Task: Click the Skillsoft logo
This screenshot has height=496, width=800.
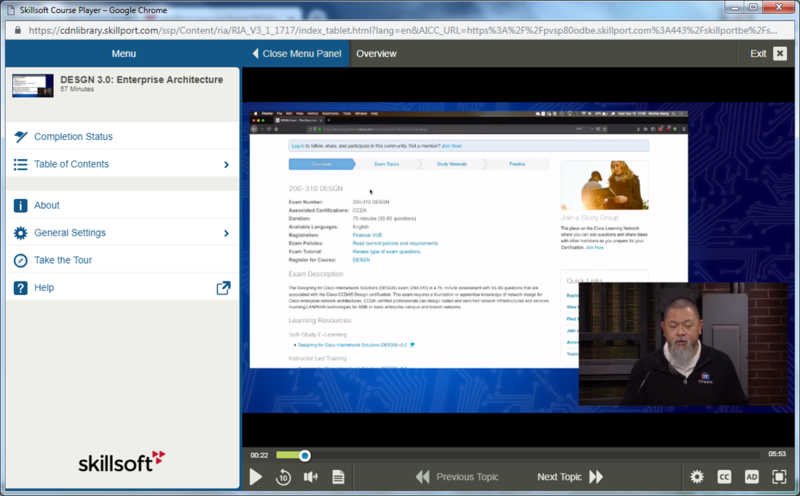Action: (122, 461)
